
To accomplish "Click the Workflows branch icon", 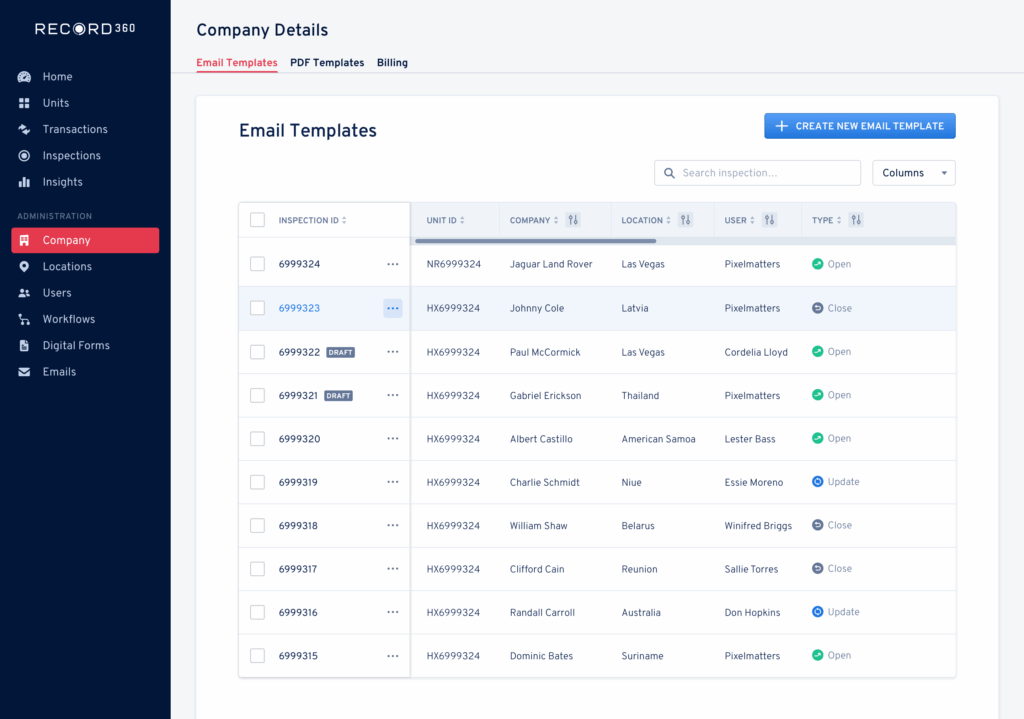I will point(24,319).
